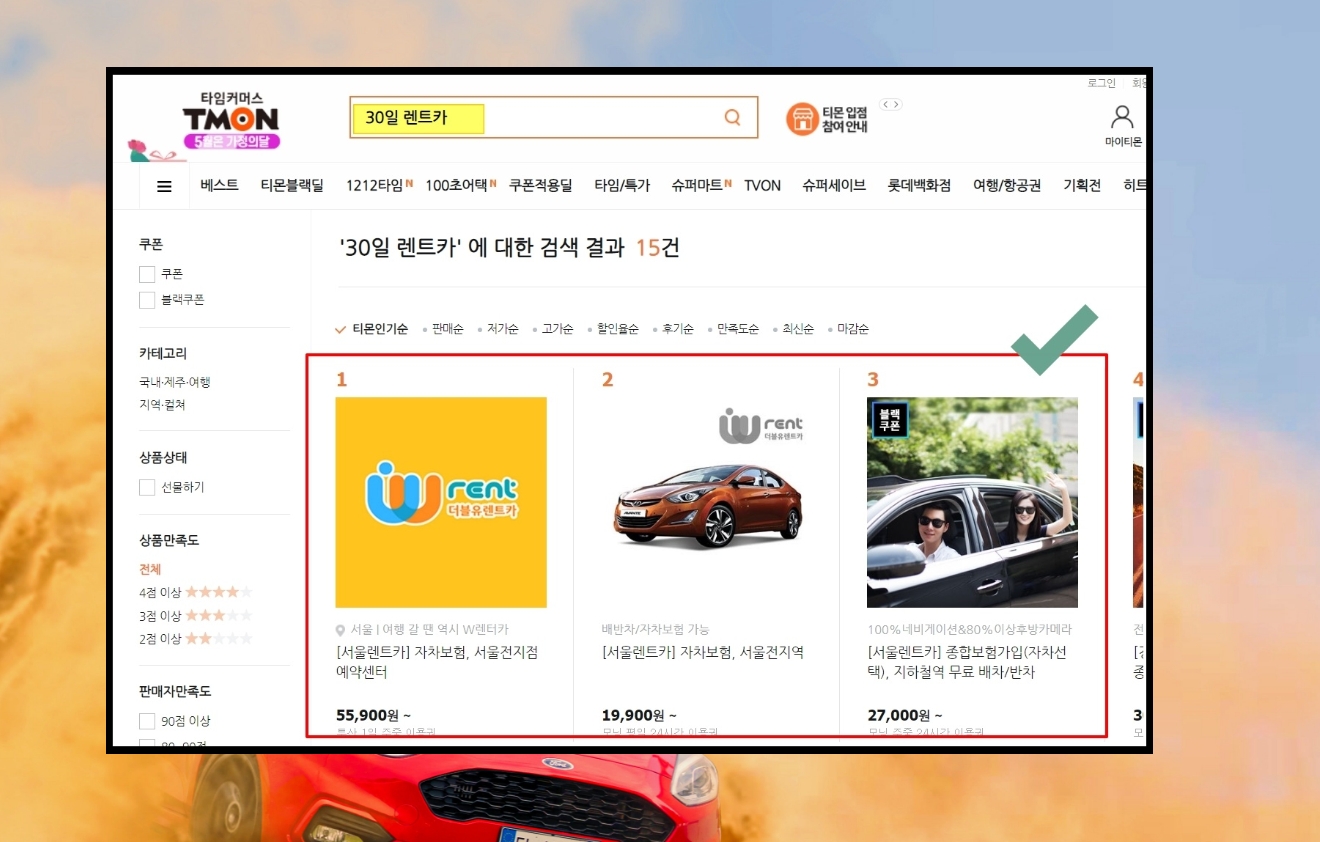Click the banner previous/next arrows
1320x842 pixels.
[x=891, y=104]
